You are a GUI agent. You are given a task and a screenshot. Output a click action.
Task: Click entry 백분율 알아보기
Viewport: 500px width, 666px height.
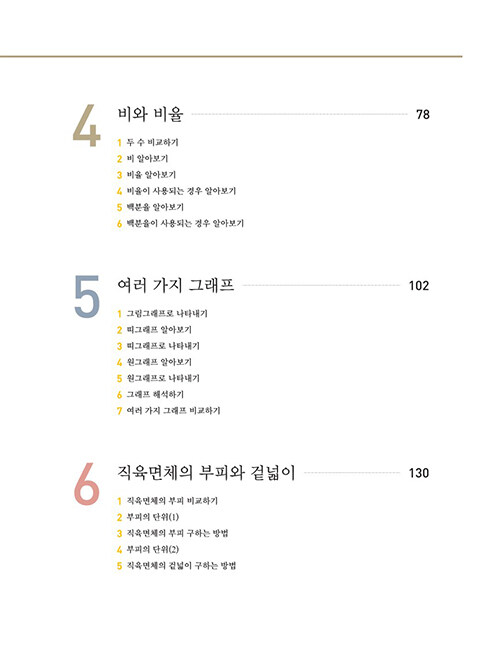155,207
